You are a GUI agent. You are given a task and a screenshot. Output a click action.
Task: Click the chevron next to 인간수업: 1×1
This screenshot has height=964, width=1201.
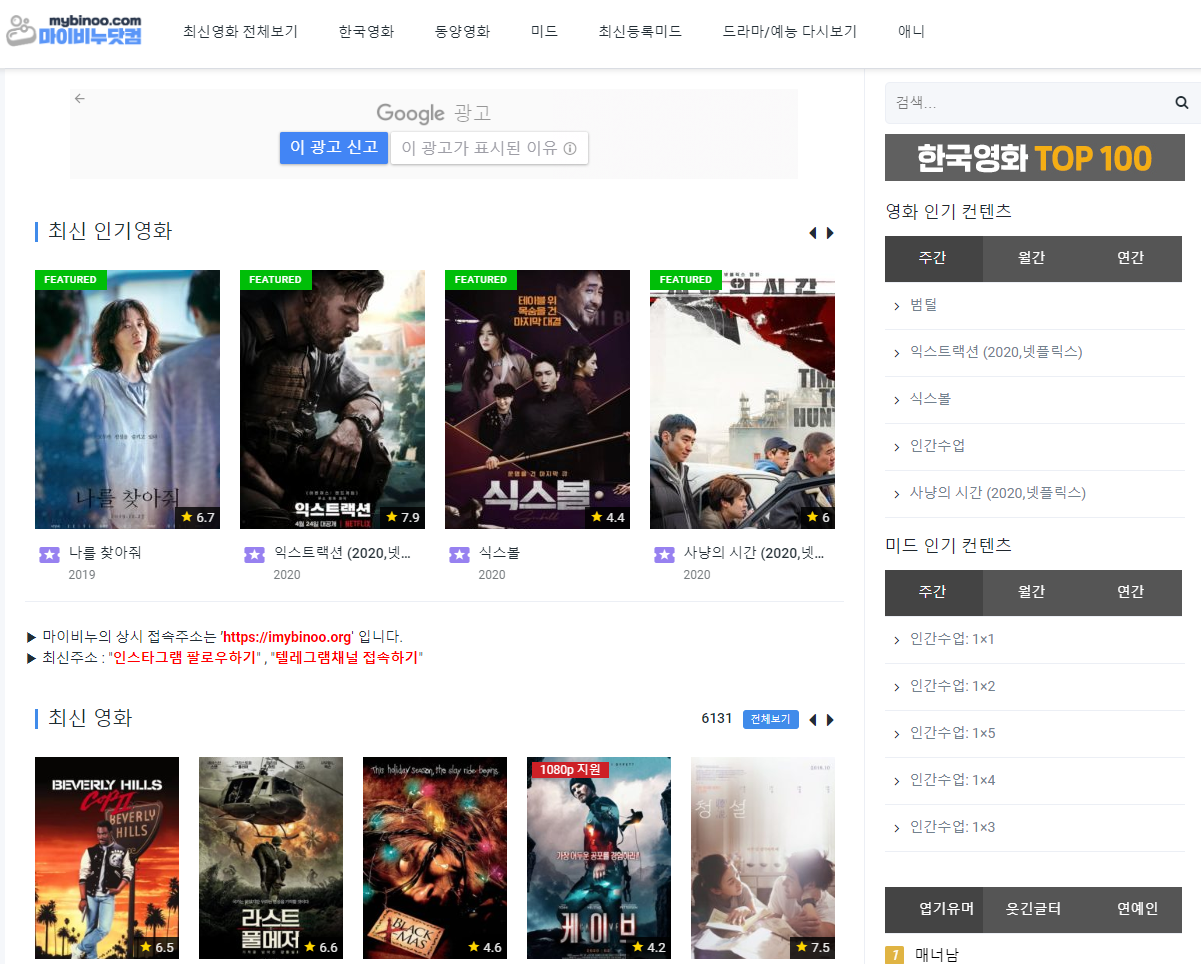point(897,640)
